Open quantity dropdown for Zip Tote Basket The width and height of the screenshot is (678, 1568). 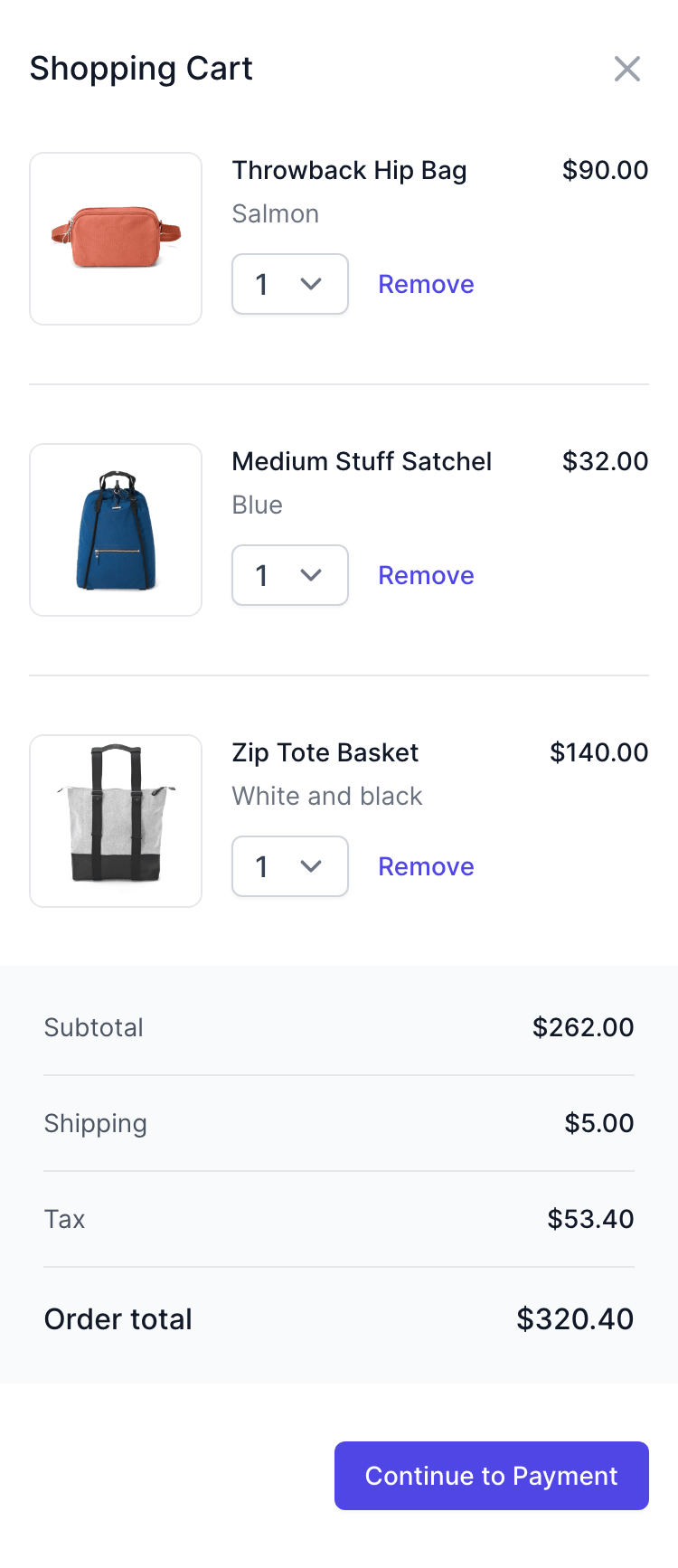tap(290, 866)
